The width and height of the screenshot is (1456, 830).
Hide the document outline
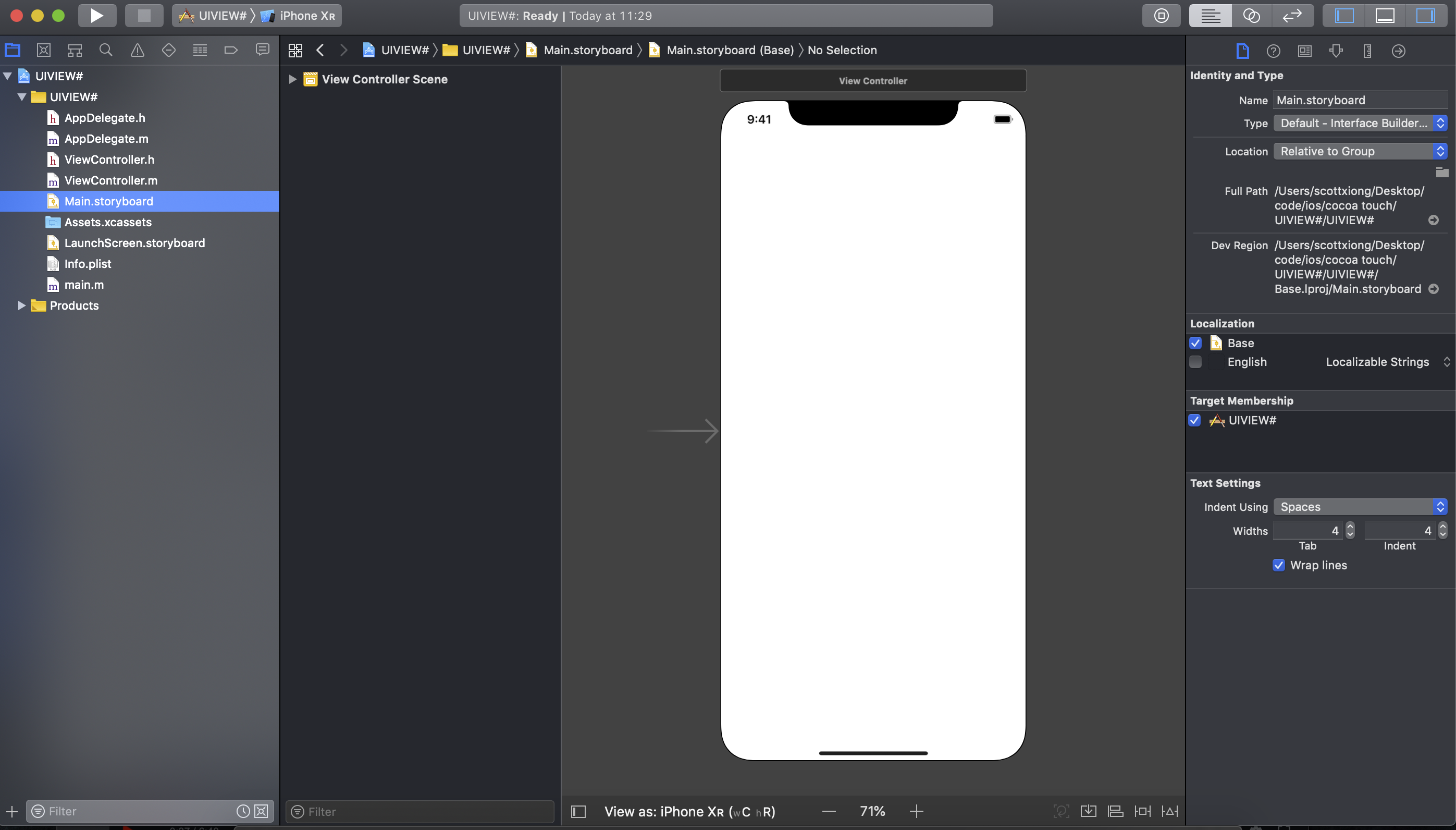[578, 811]
